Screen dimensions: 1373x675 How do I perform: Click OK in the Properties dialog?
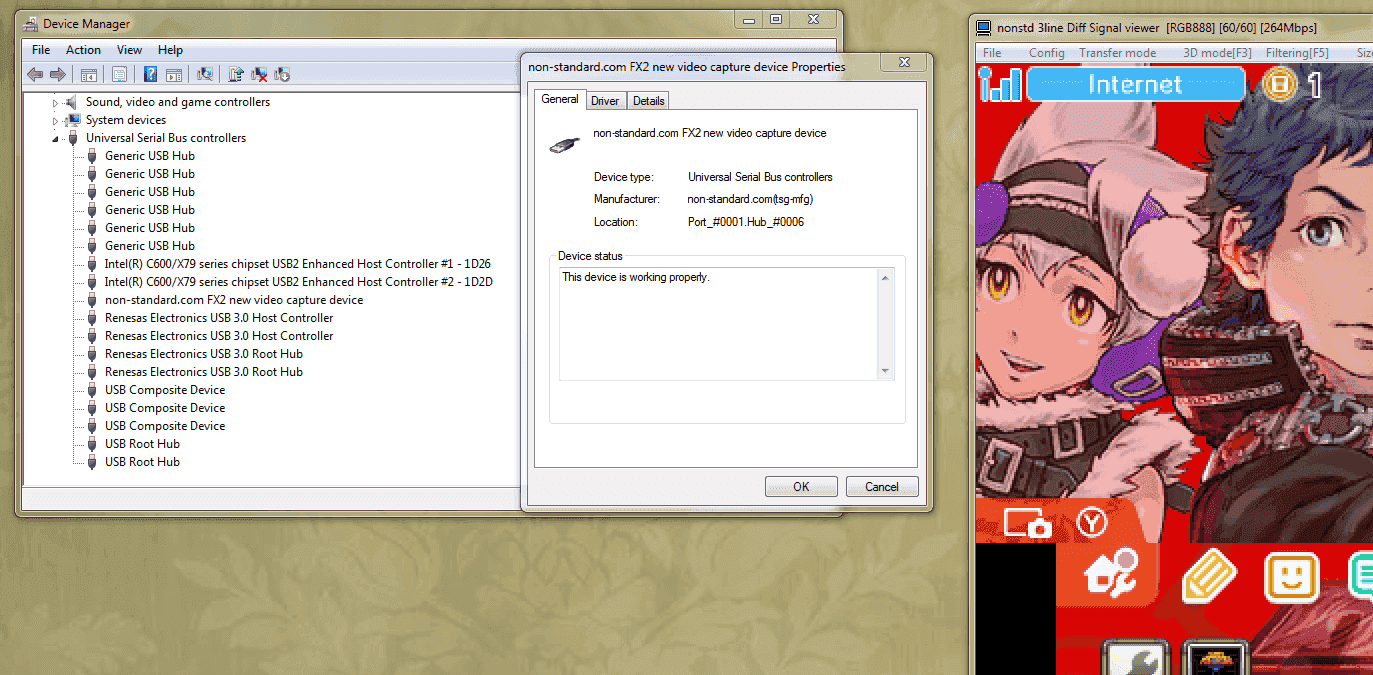point(801,487)
